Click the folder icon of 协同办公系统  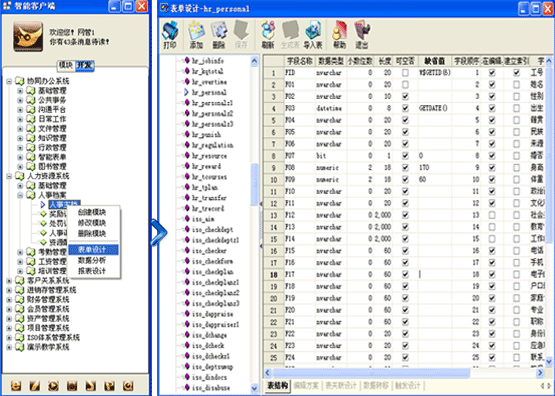(20, 81)
